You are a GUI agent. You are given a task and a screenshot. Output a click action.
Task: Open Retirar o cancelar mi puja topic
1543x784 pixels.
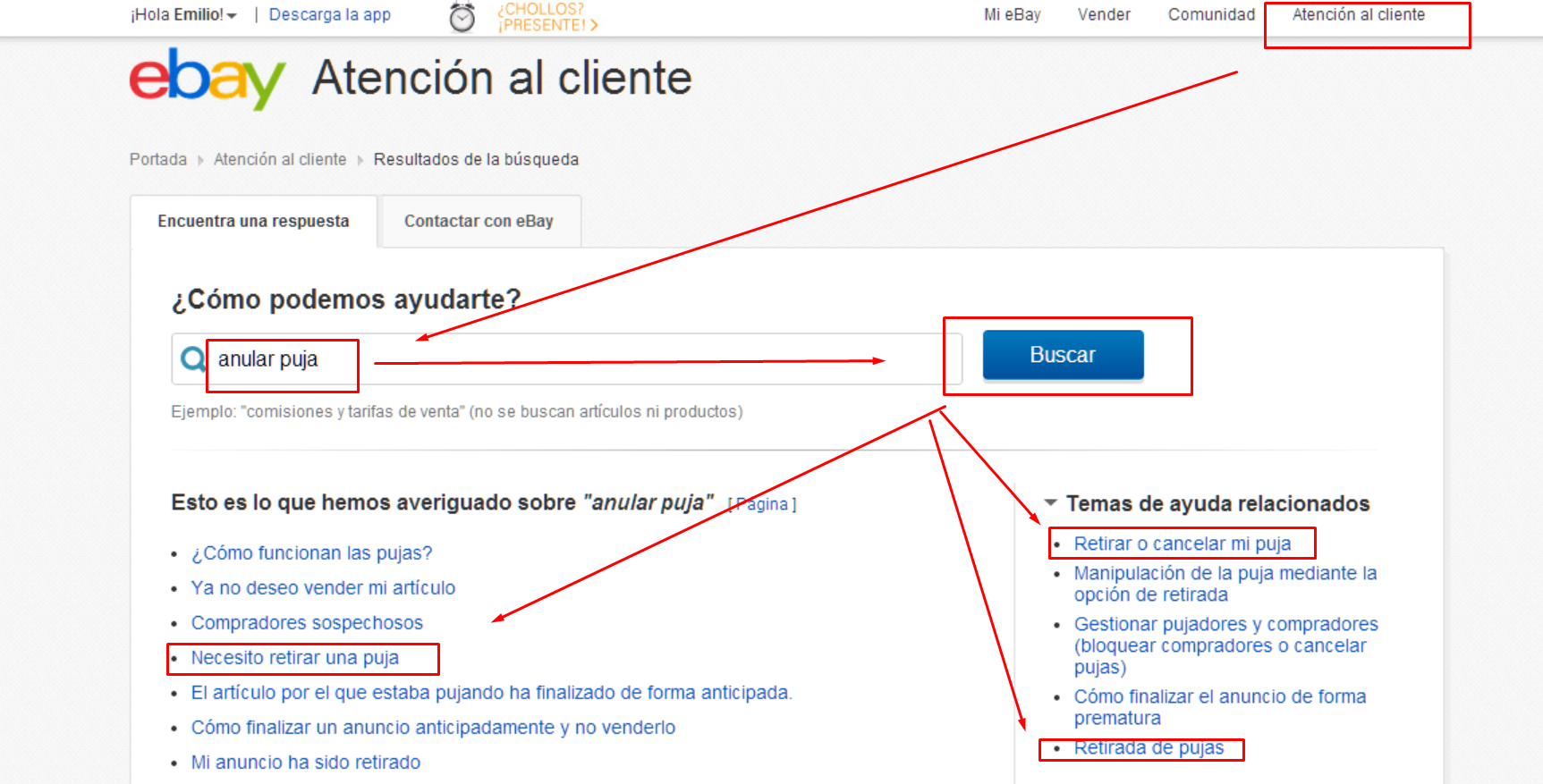(x=1183, y=544)
